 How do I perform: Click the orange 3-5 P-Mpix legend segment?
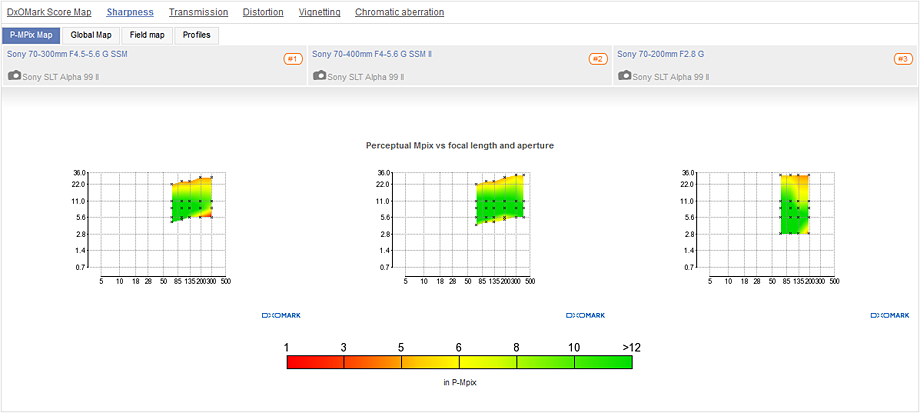click(373, 363)
